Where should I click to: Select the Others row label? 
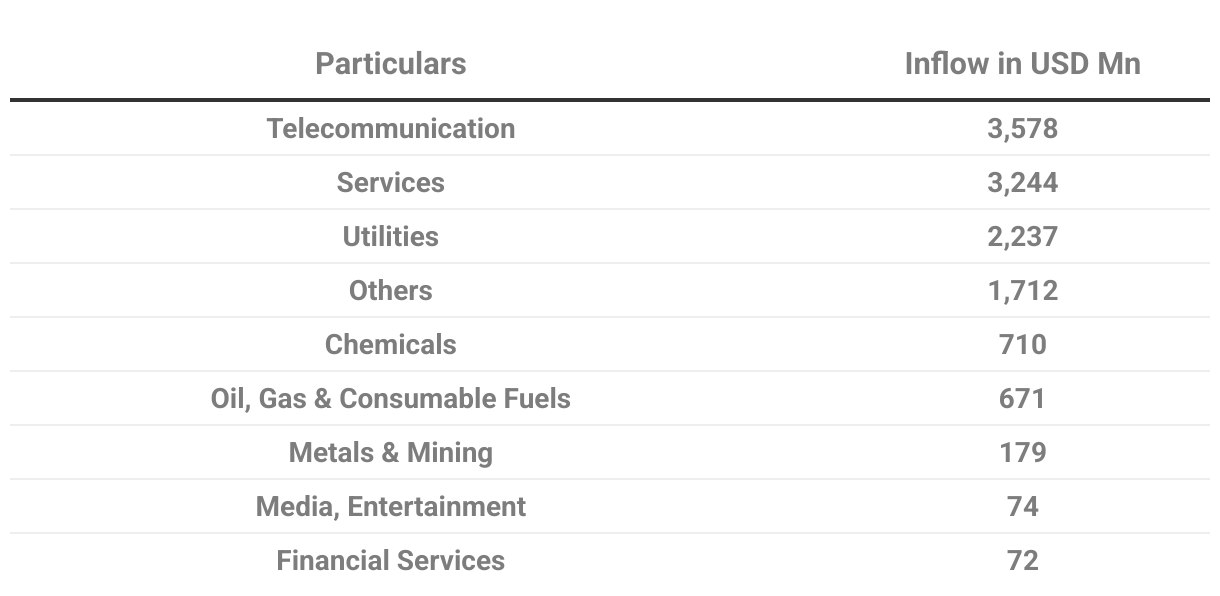pyautogui.click(x=390, y=290)
